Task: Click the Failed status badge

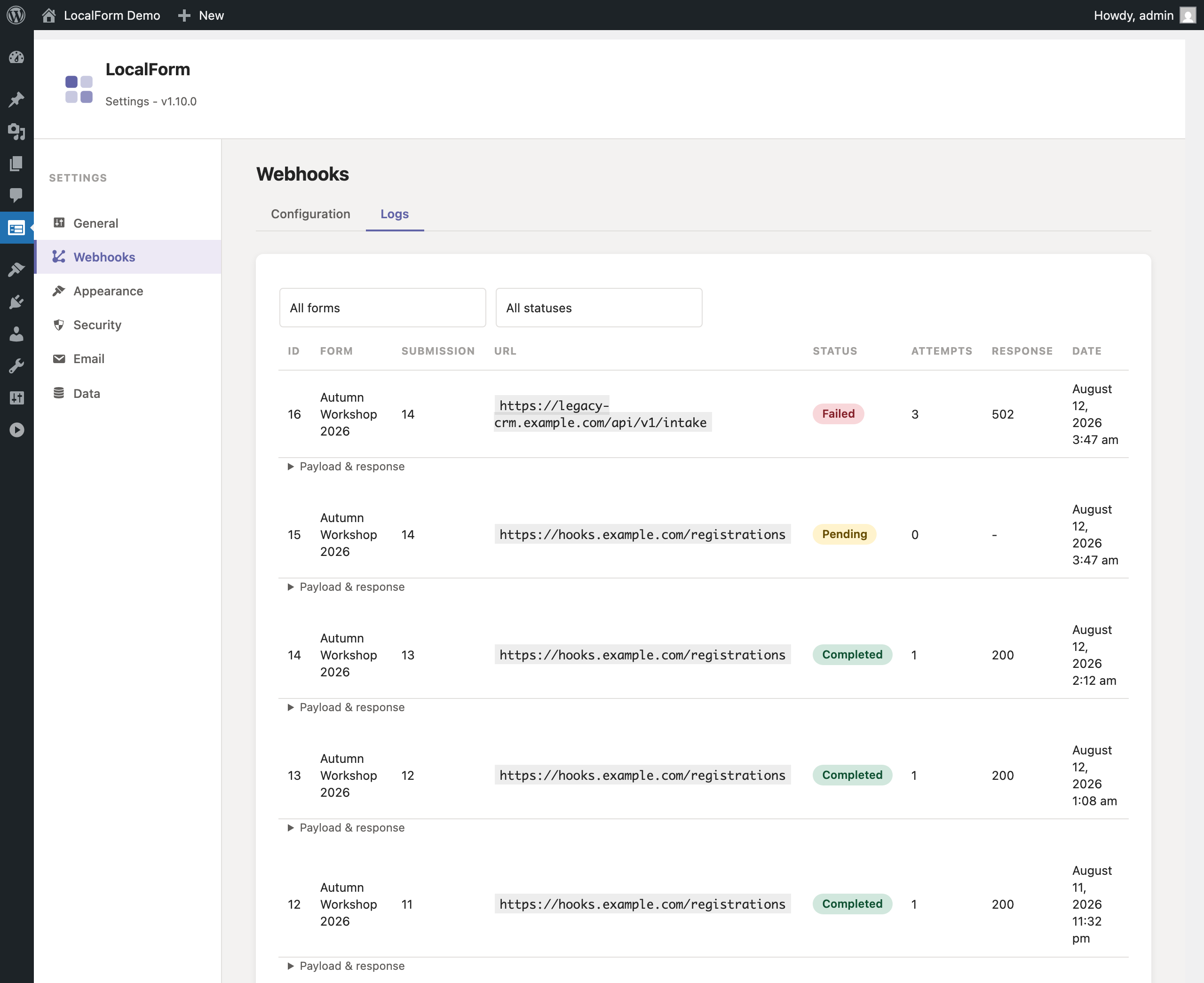Action: point(838,414)
